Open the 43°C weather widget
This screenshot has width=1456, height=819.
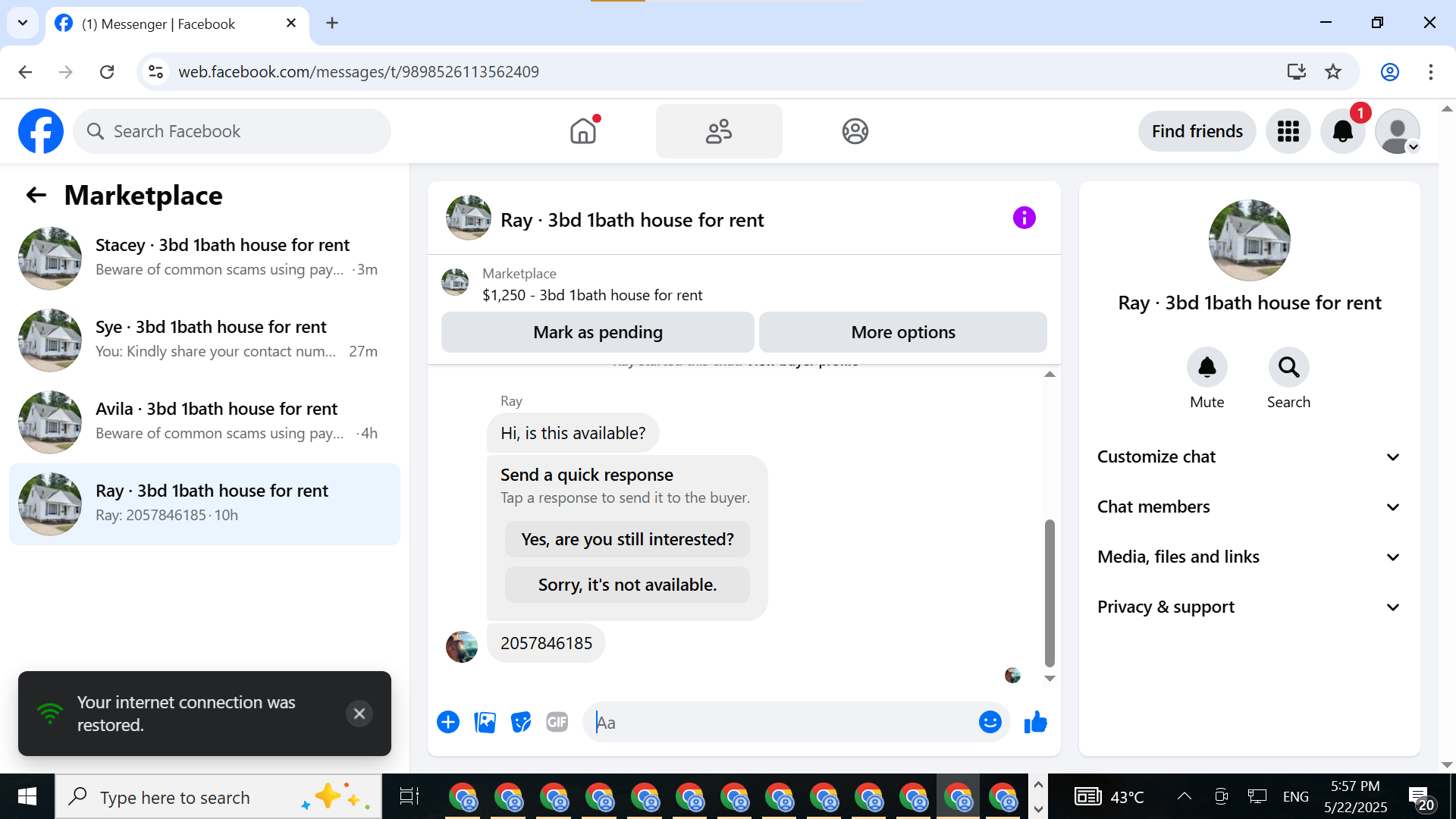pos(1110,796)
